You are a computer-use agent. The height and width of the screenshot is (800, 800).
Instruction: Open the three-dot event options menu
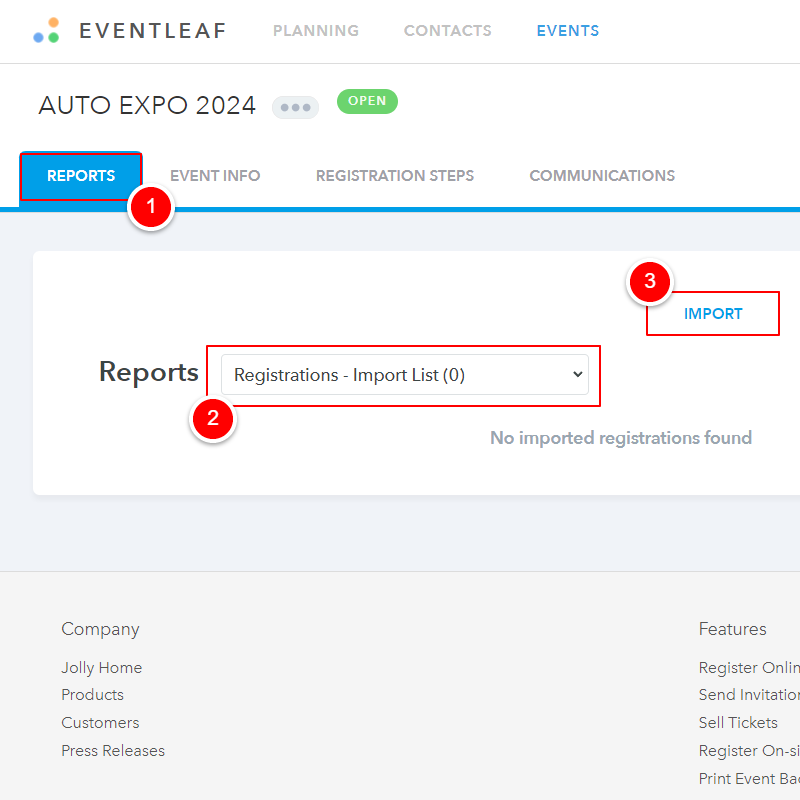pos(295,107)
